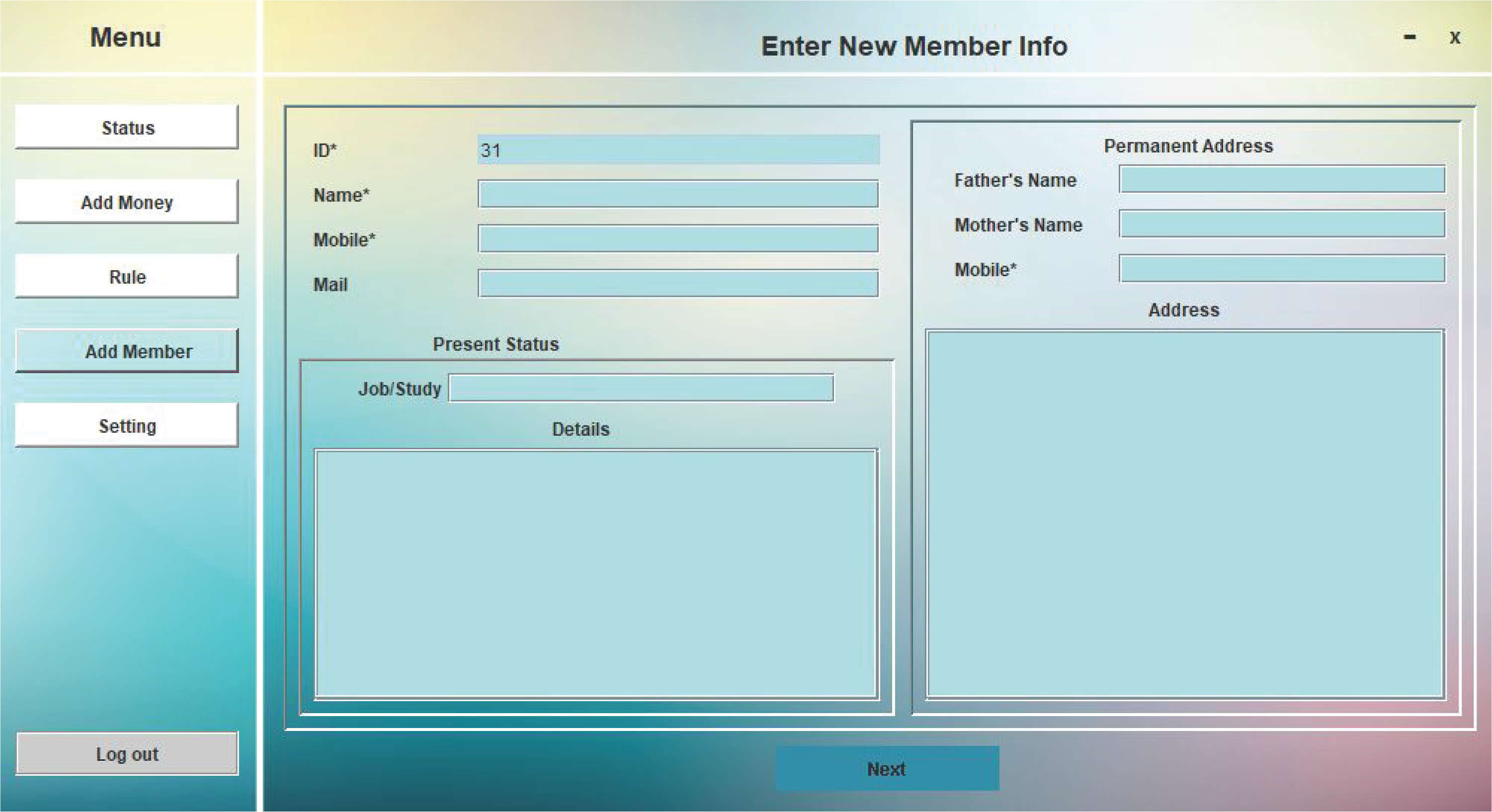The height and width of the screenshot is (812, 1492).
Task: Click the Mother's Name input field
Action: [x=1281, y=224]
